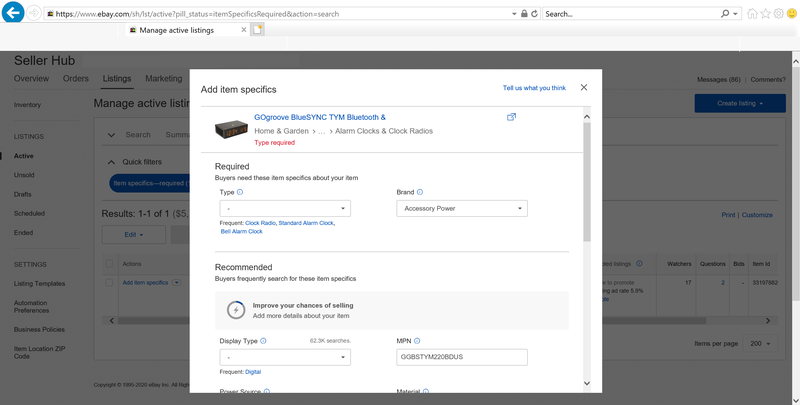Open a new browser tab
Screen dimensions: 800x405
pos(258,30)
